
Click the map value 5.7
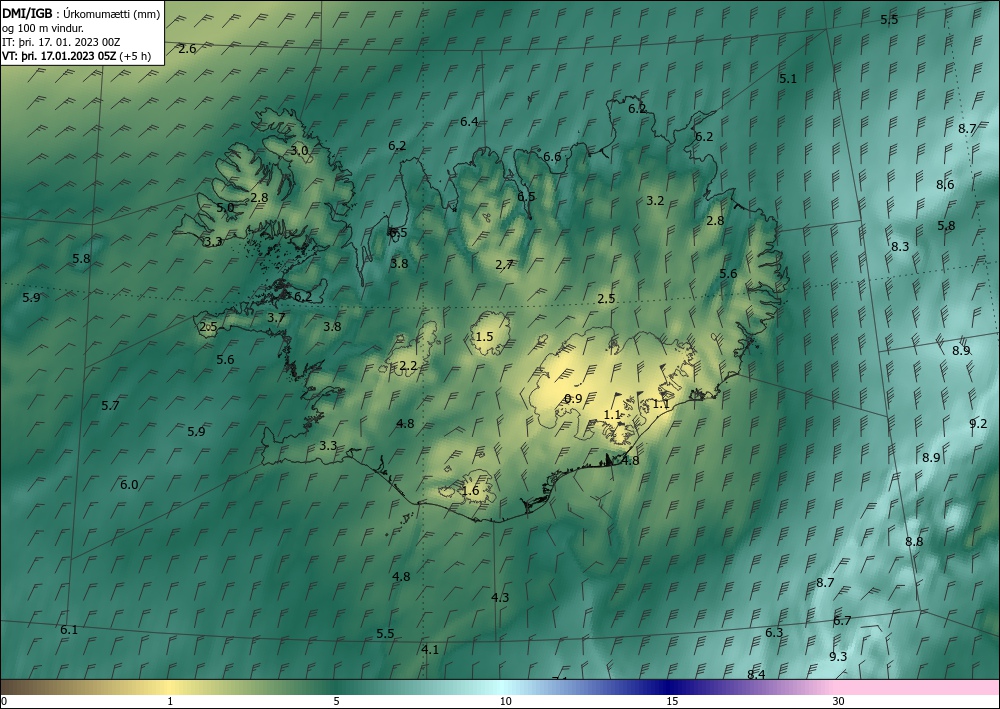(110, 406)
